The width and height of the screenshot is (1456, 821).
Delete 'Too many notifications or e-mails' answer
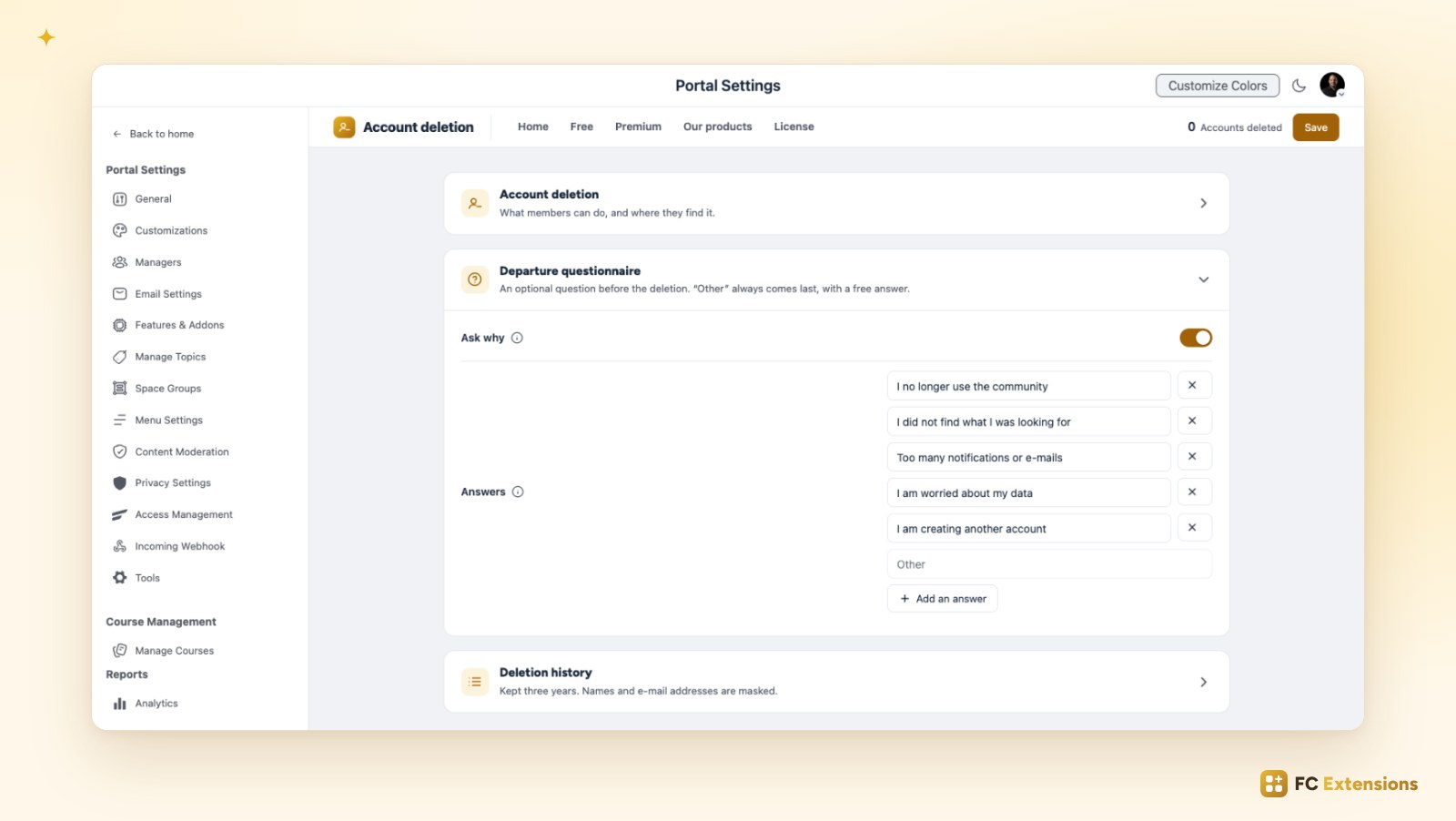[x=1192, y=456]
